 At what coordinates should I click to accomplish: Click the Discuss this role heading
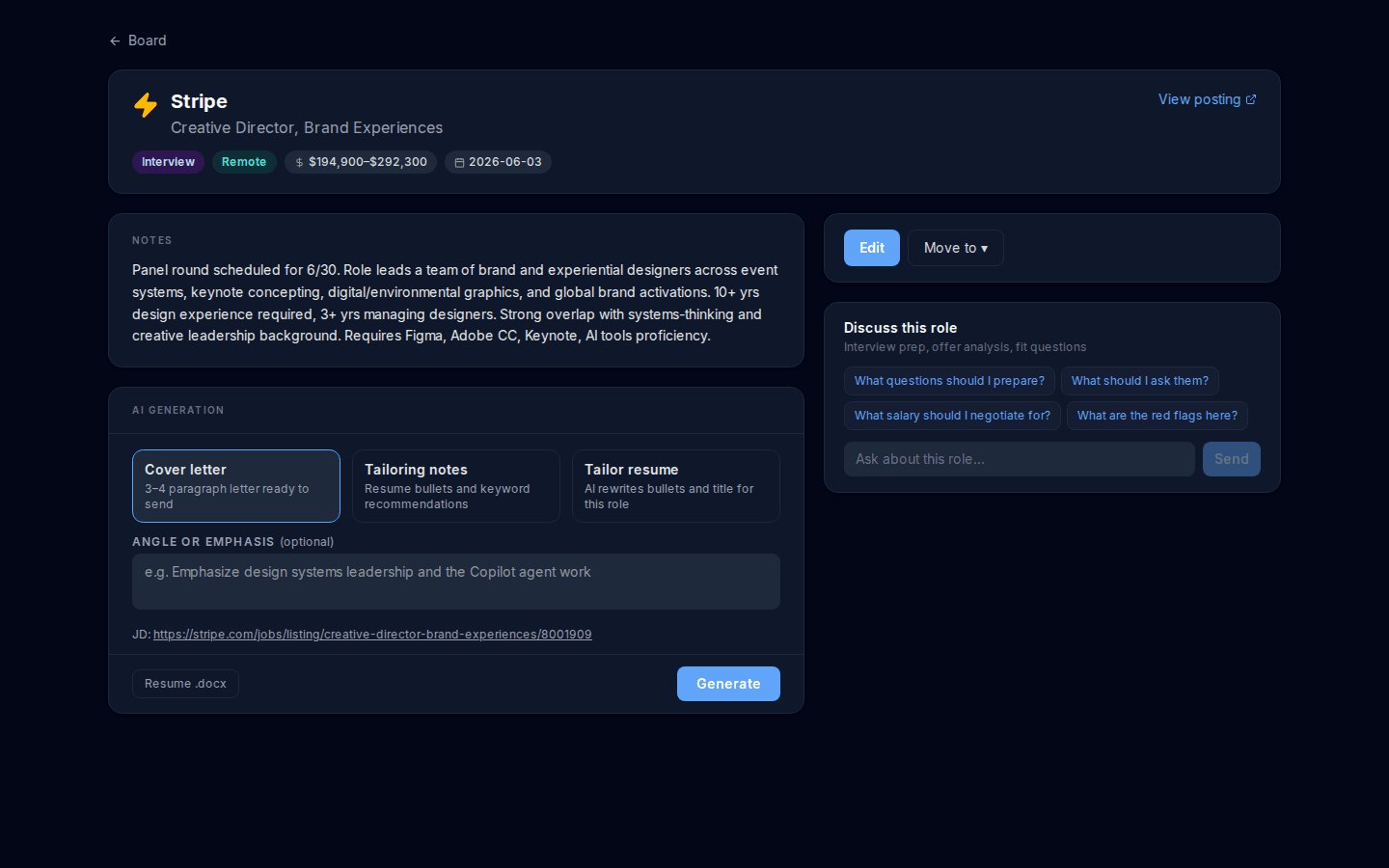900,328
